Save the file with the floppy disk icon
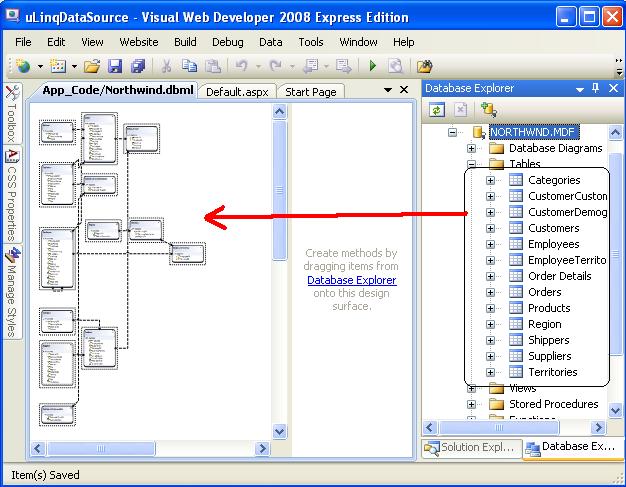 (115, 66)
